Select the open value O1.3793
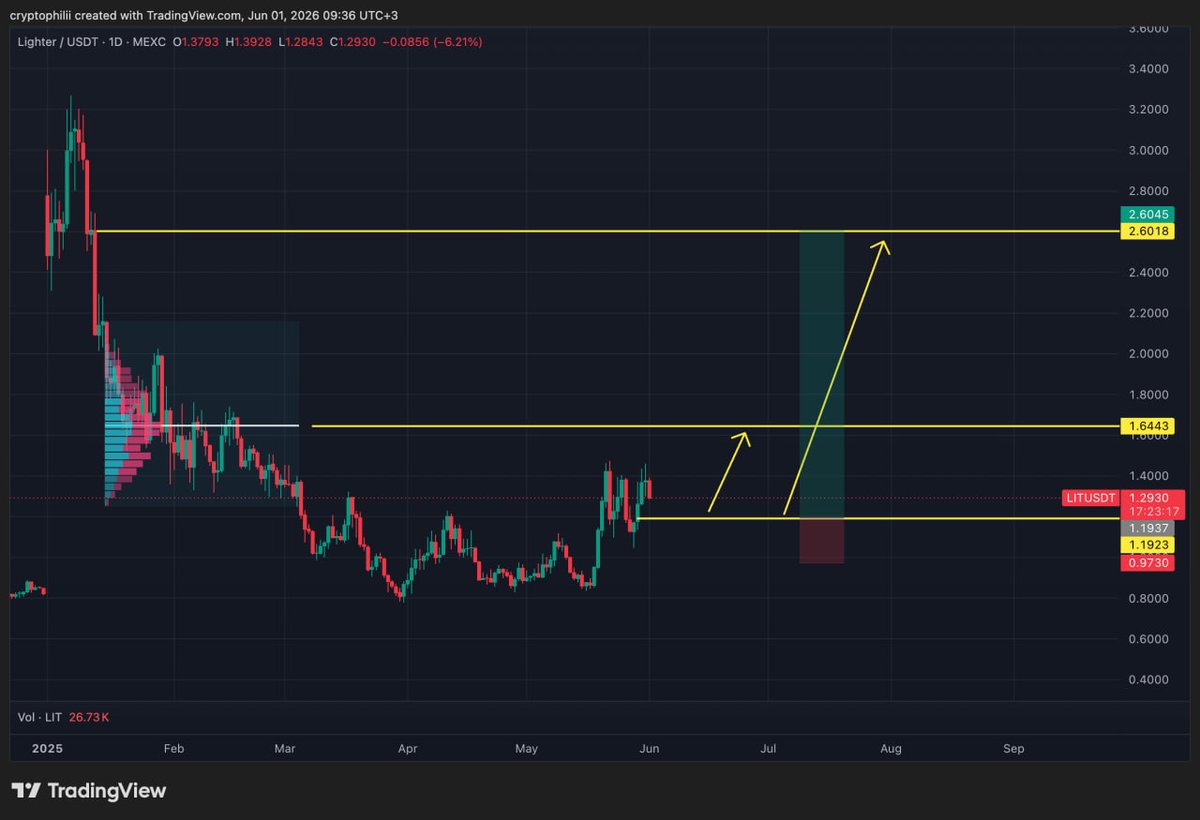Screen dimensions: 1200x820 click(198, 42)
